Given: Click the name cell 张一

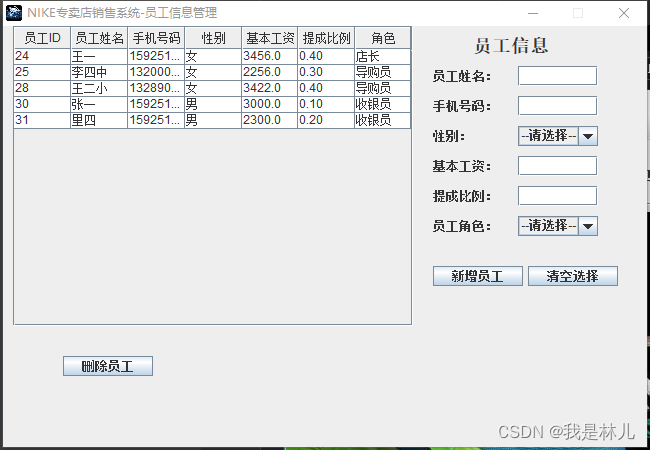Looking at the screenshot, I should (99, 104).
